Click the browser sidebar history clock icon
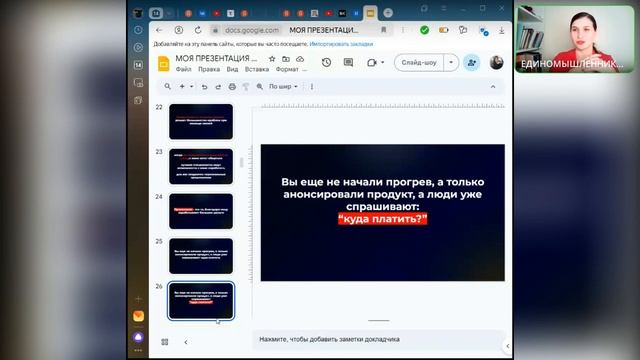 pos(138,30)
